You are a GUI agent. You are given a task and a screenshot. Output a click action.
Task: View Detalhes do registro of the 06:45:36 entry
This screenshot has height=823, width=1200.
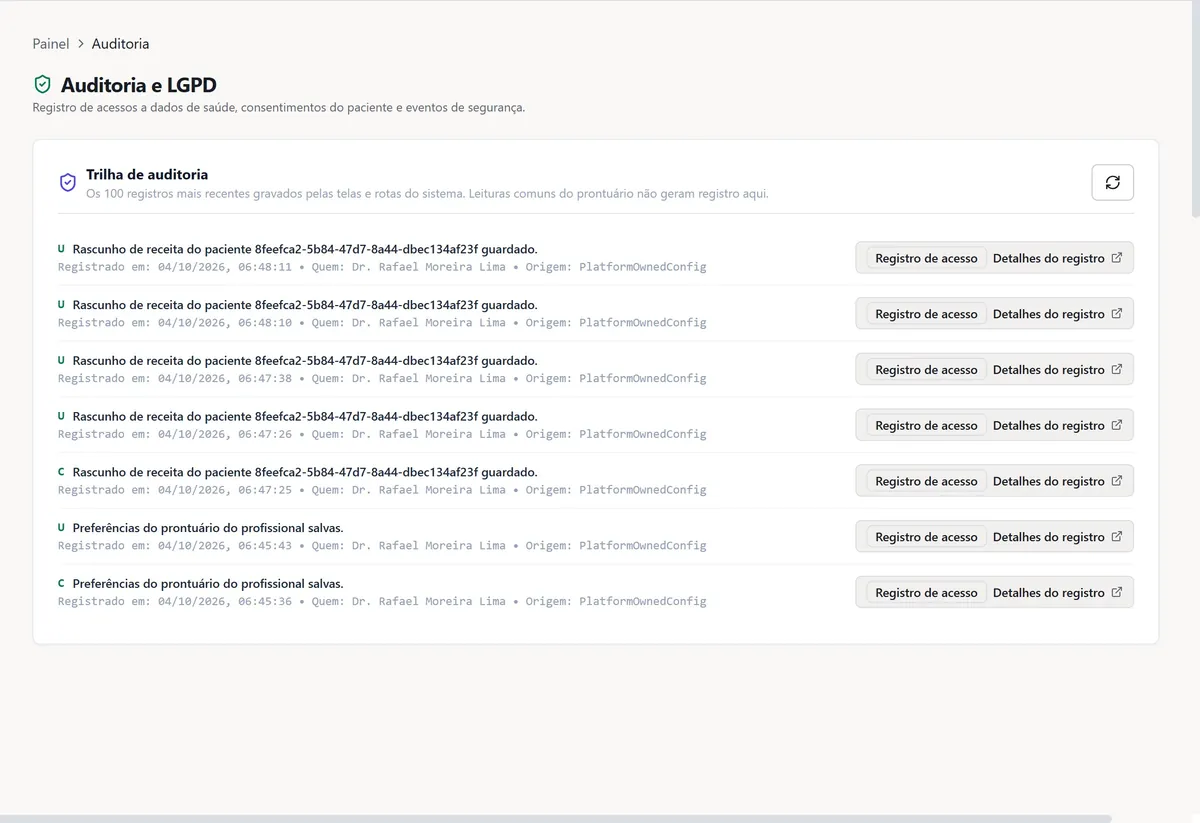coord(1057,593)
